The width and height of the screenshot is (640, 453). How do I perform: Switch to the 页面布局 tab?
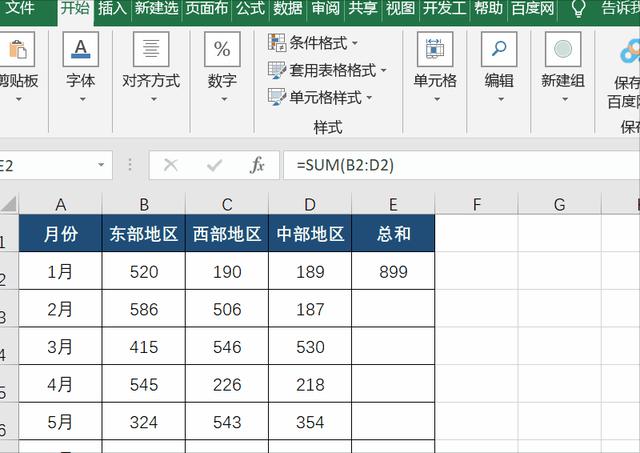(207, 8)
